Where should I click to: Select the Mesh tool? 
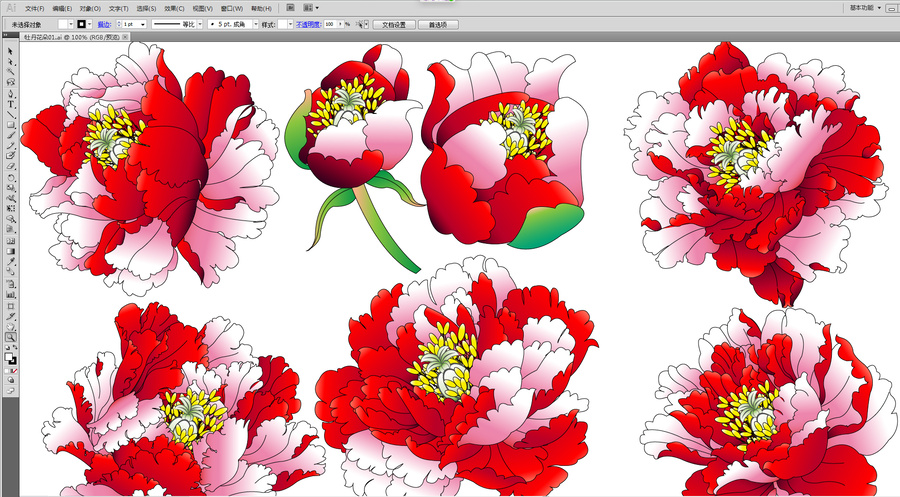(x=10, y=241)
